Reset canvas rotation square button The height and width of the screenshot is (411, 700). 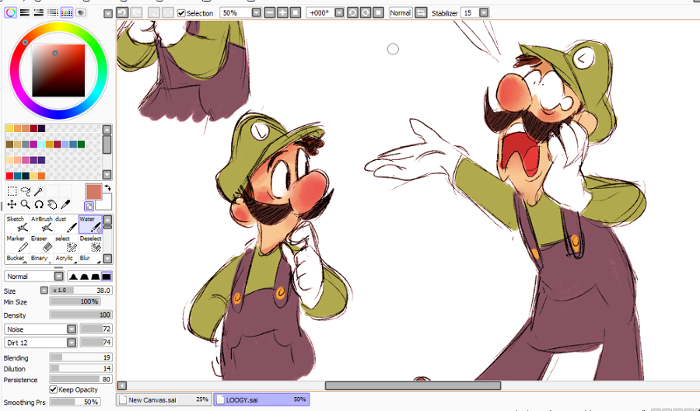[378, 13]
